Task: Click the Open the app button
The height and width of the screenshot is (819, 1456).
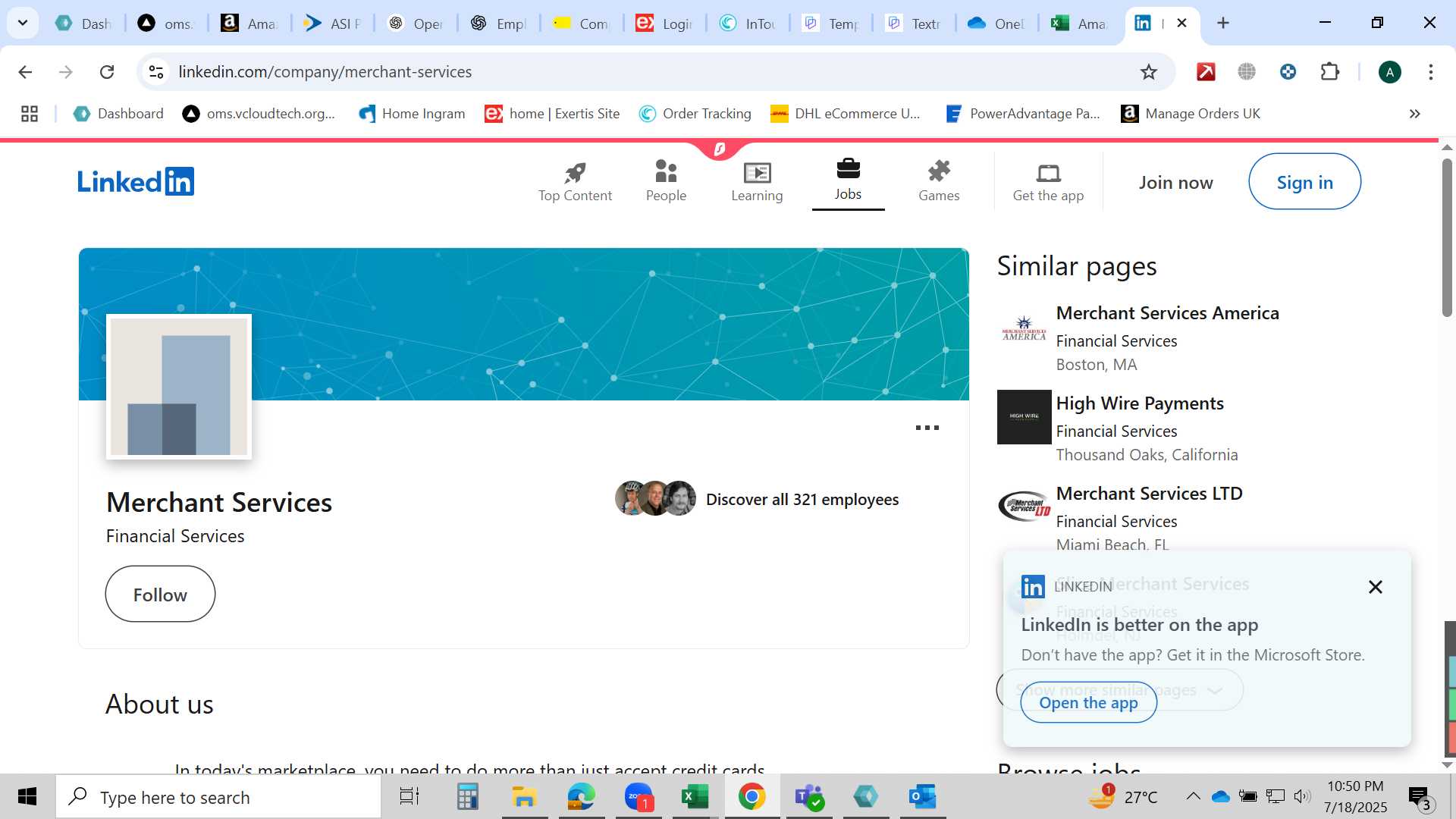Action: 1088,703
